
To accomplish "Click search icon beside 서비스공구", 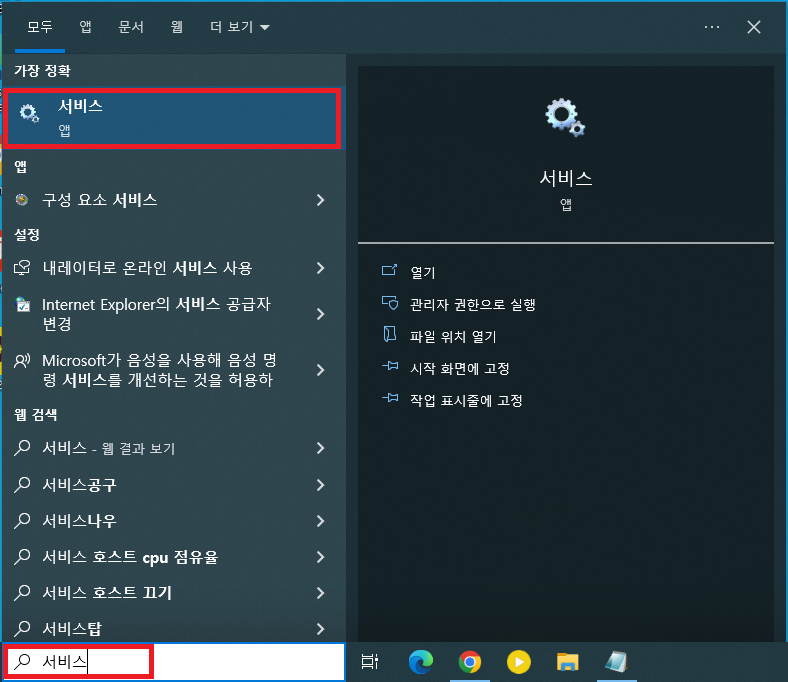I will click(23, 484).
